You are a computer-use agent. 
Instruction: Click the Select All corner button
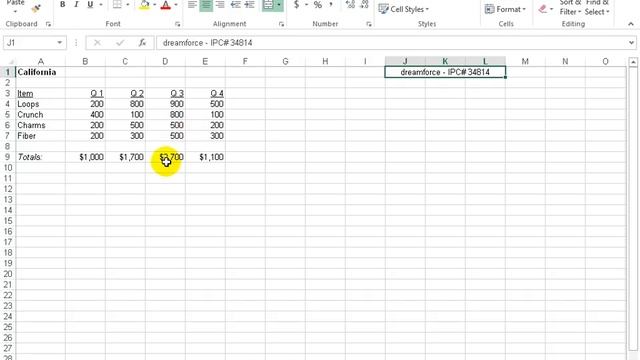[x=8, y=62]
